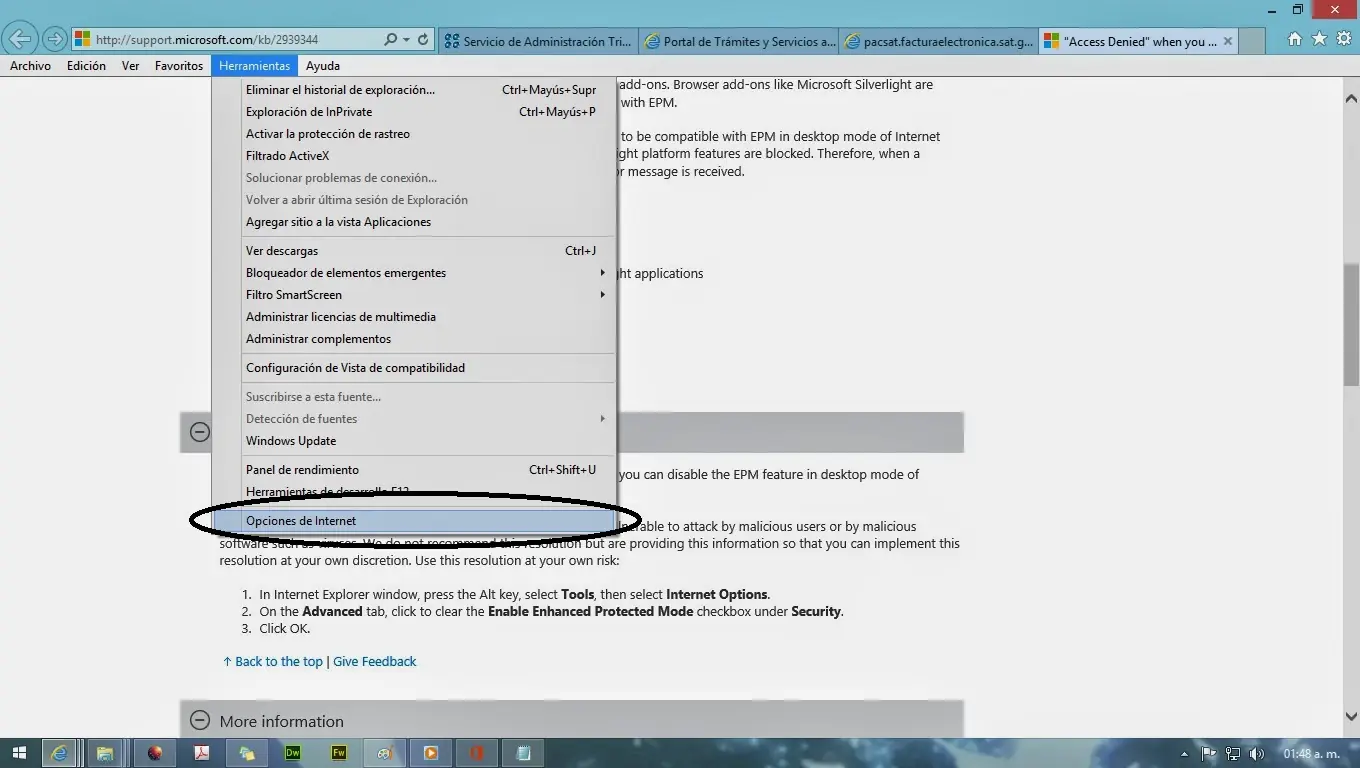Open the Windows Start button
The image size is (1360, 768).
click(19, 753)
